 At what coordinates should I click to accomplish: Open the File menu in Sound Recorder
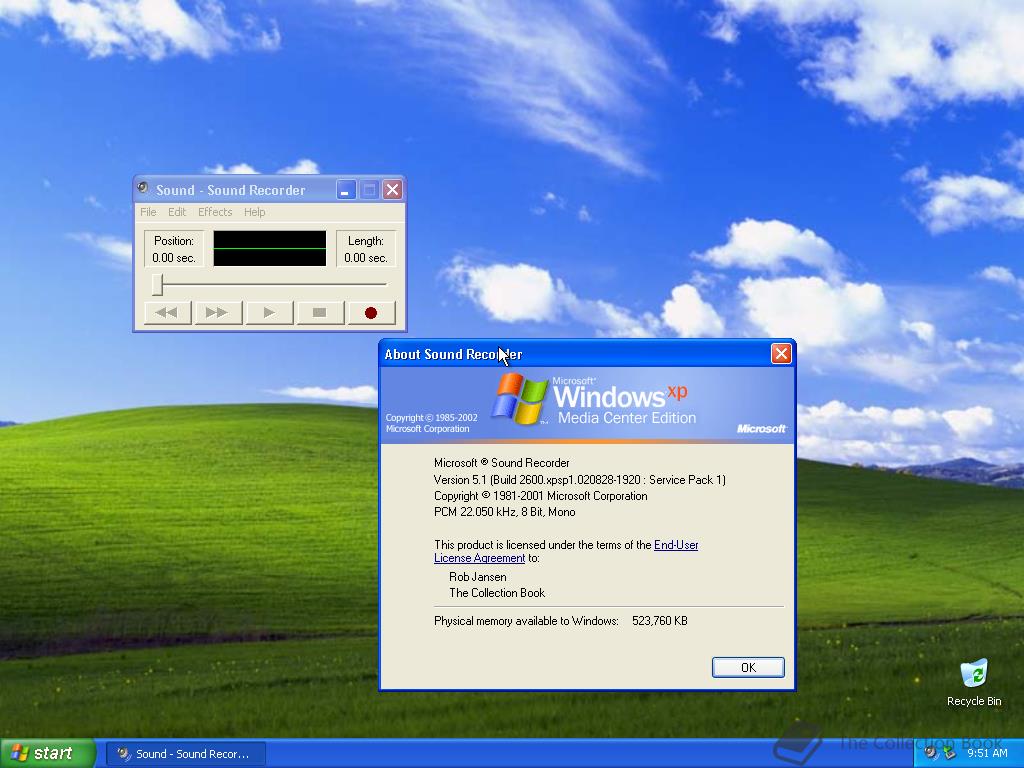pos(148,212)
